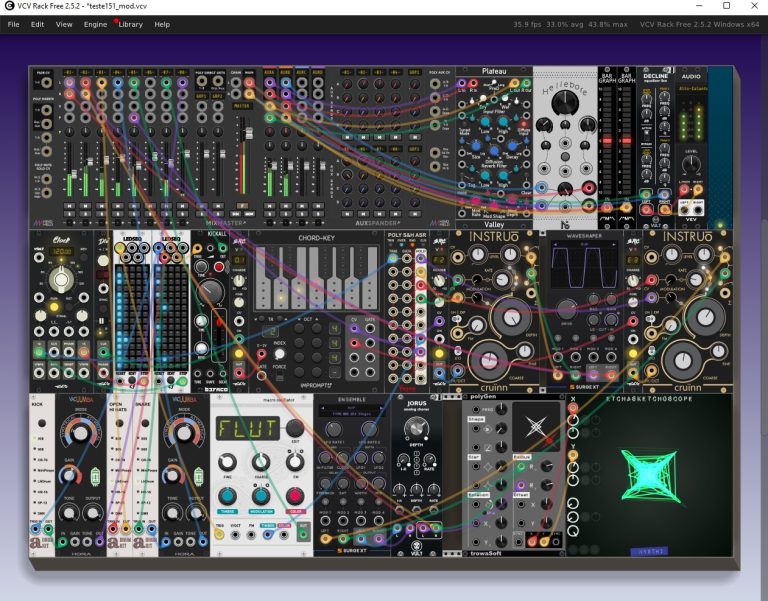Image resolution: width=768 pixels, height=601 pixels.
Task: Open the File menu
Action: 14,24
